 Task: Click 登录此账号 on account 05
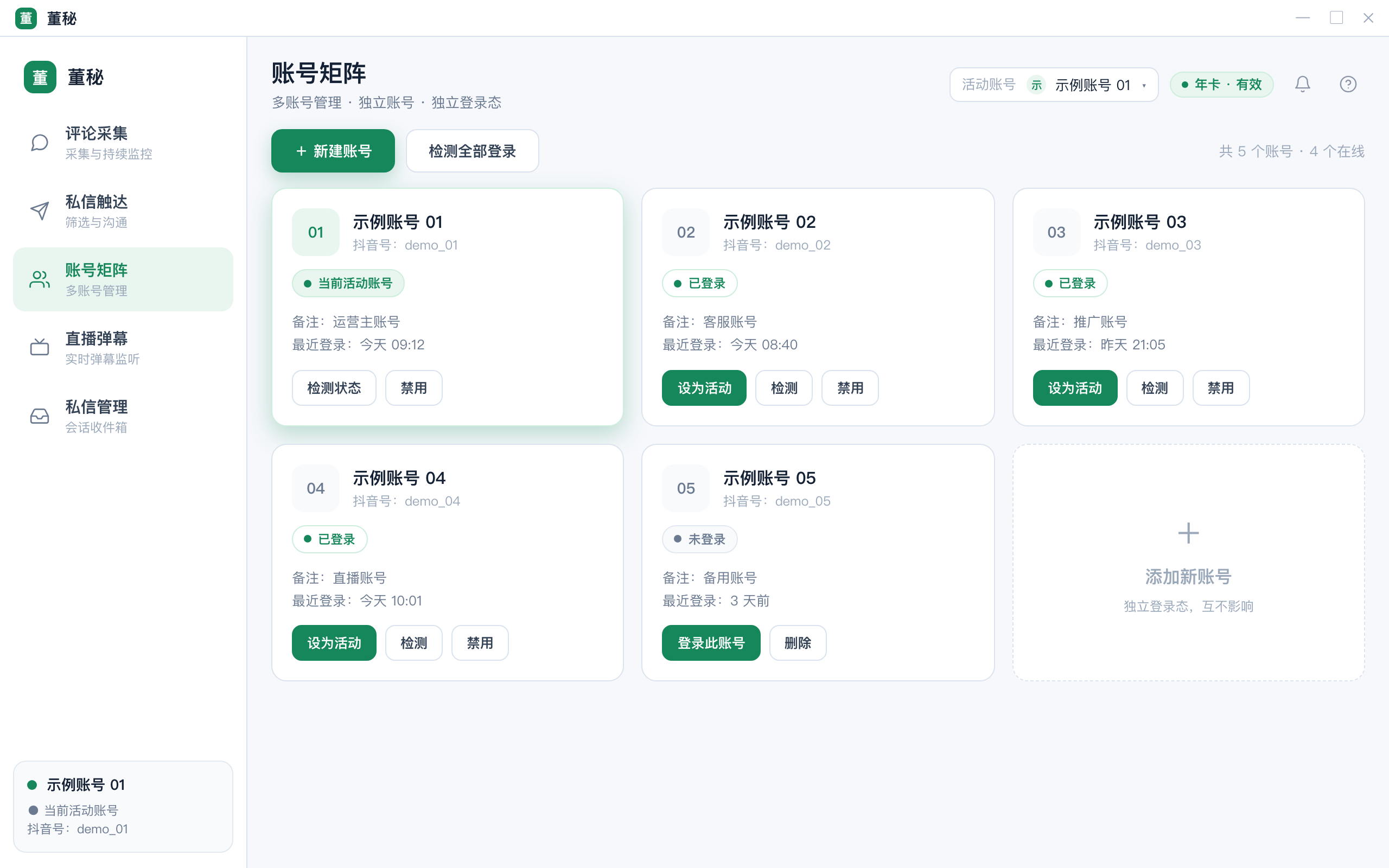711,643
